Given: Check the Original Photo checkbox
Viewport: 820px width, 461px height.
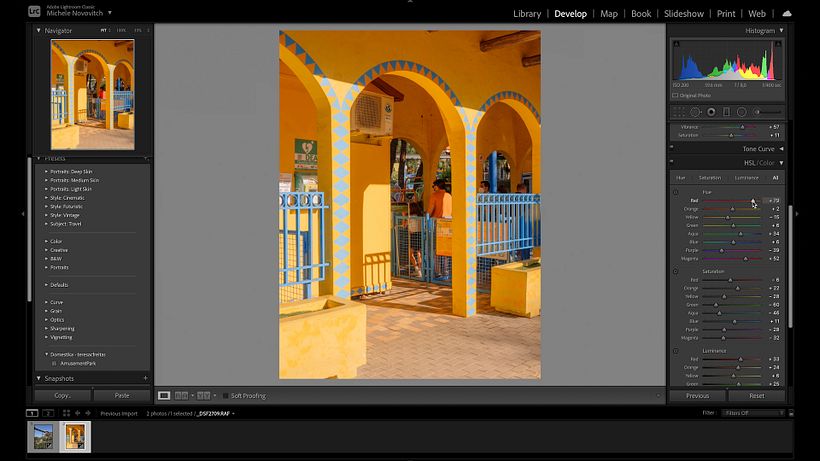Looking at the screenshot, I should point(675,96).
